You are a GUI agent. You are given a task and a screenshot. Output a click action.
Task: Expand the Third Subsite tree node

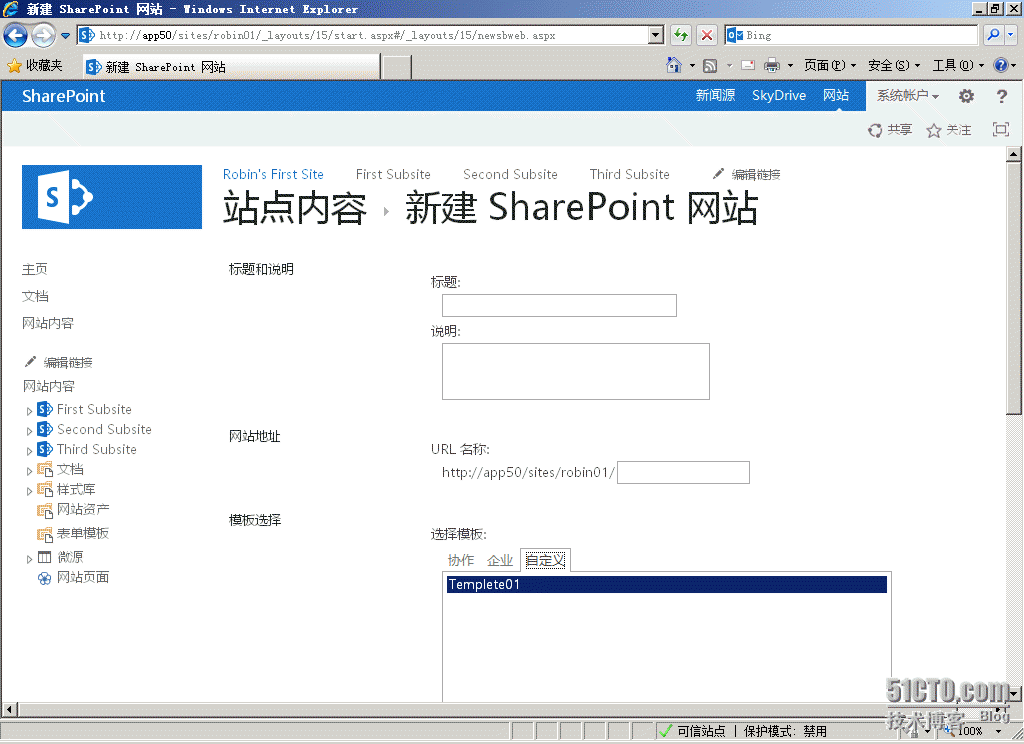click(29, 451)
